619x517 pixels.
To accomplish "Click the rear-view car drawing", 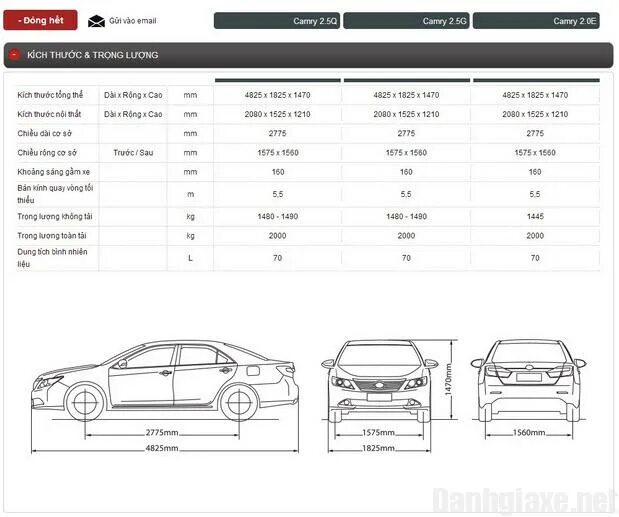I will 529,380.
